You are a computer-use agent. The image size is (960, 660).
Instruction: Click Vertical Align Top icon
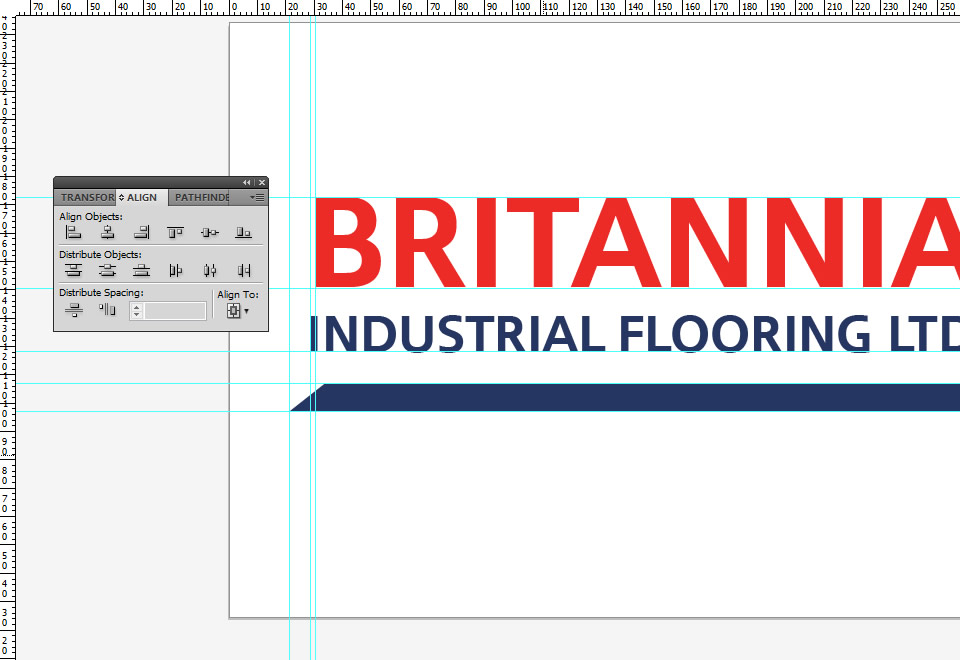pyautogui.click(x=176, y=232)
